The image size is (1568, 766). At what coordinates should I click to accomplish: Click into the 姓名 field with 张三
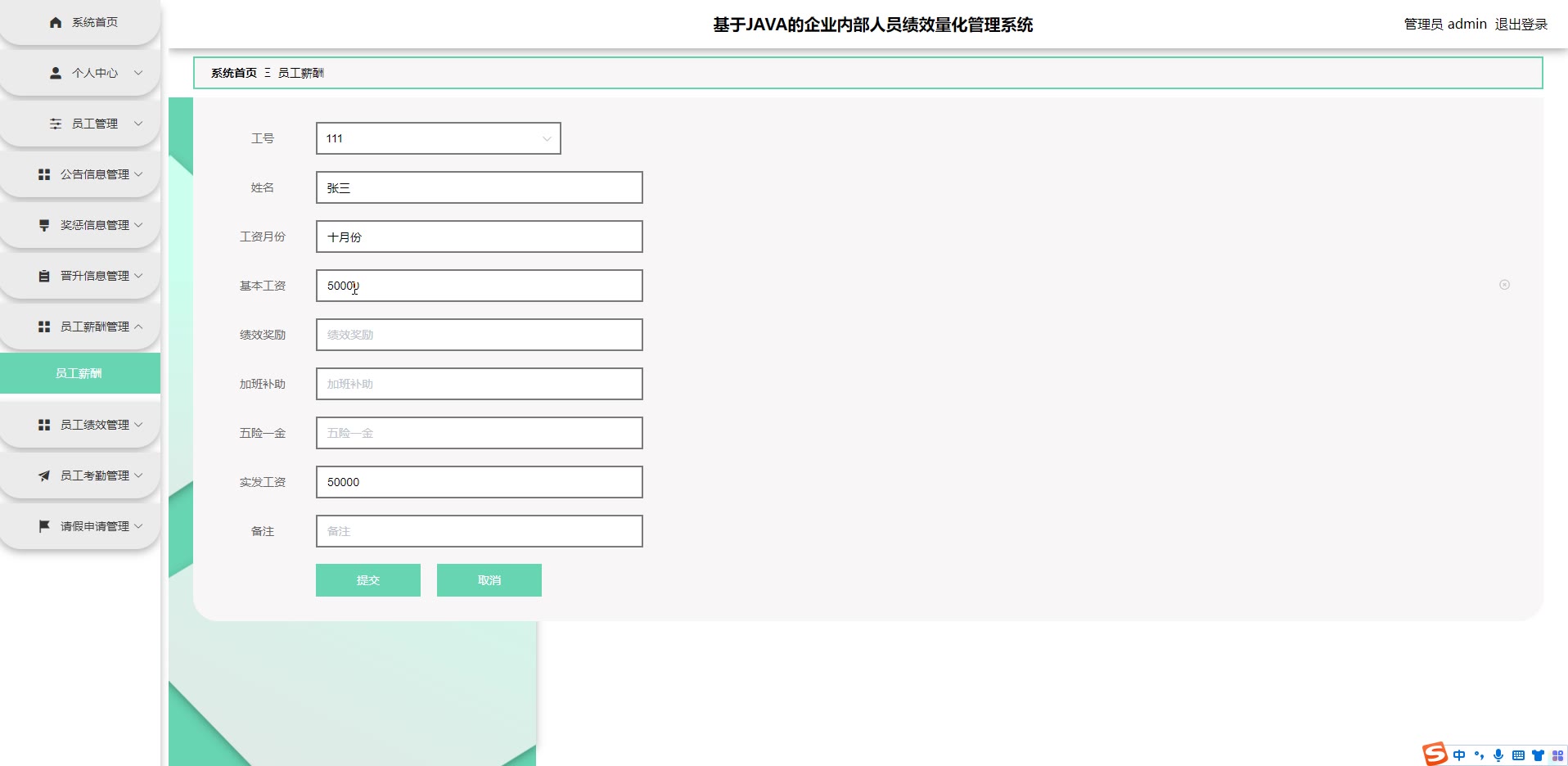pyautogui.click(x=480, y=187)
